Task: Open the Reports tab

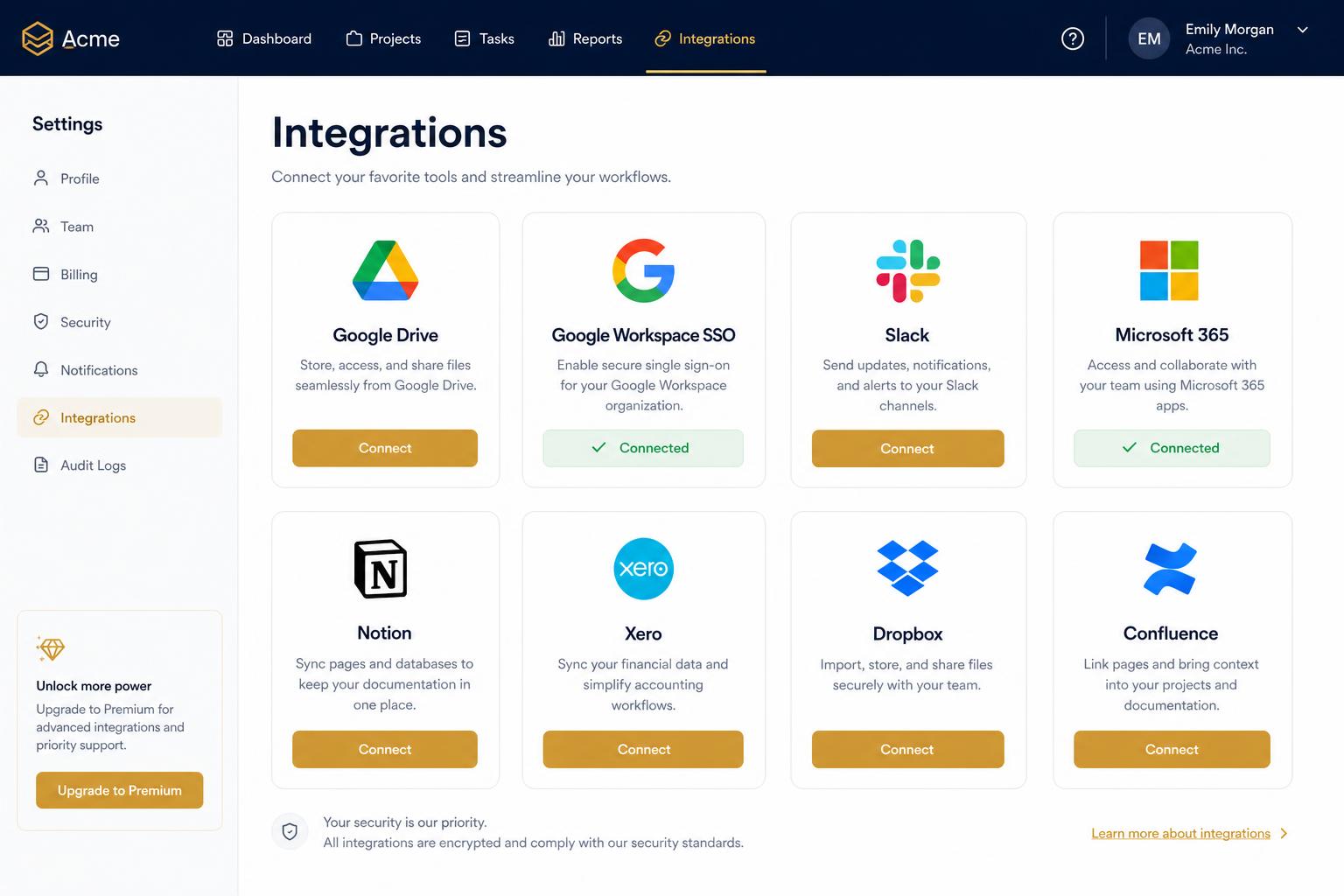Action: [x=585, y=38]
